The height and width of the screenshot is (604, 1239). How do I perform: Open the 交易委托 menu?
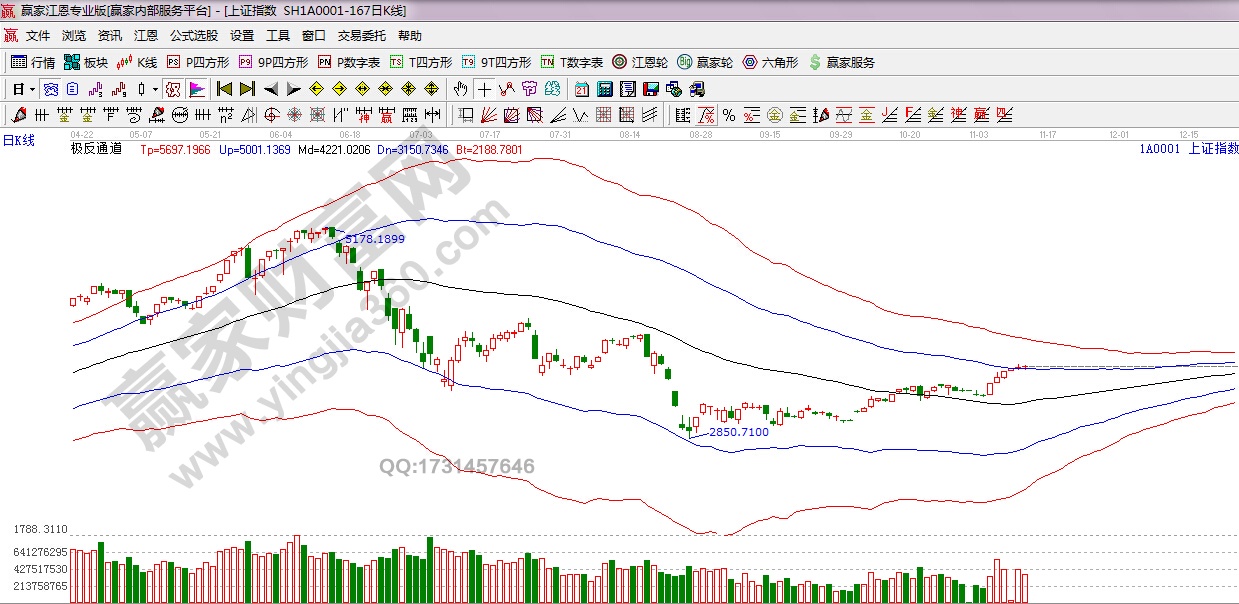click(361, 36)
